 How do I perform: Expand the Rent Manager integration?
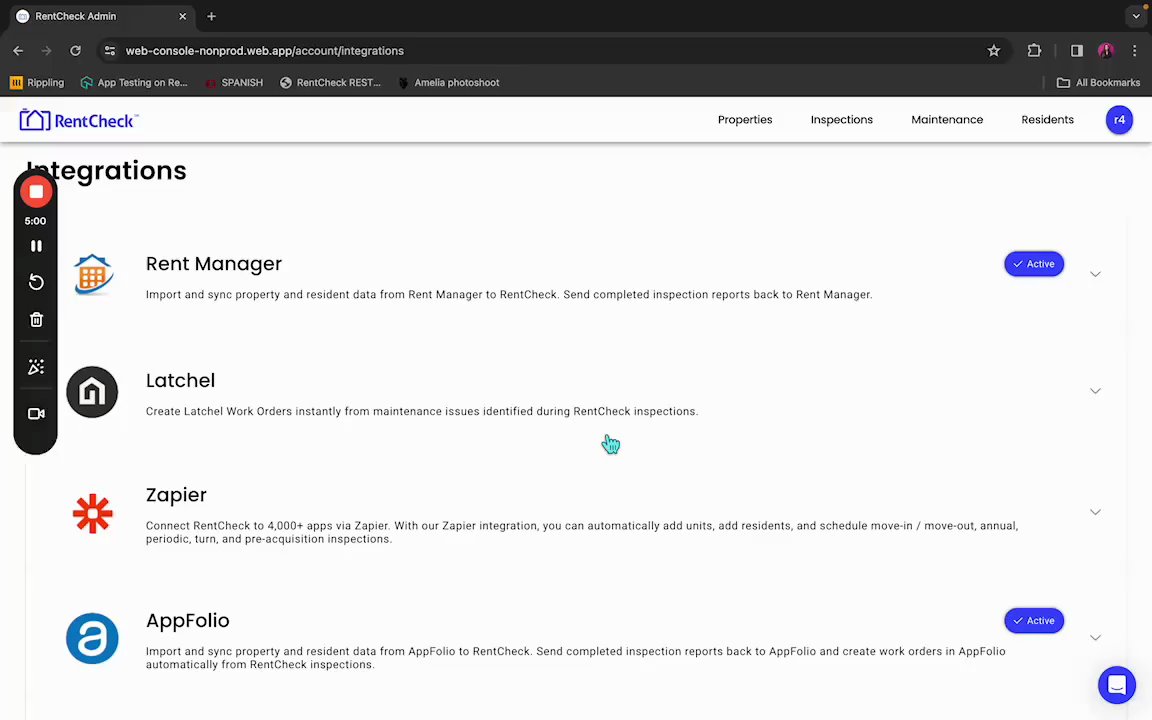[1095, 274]
